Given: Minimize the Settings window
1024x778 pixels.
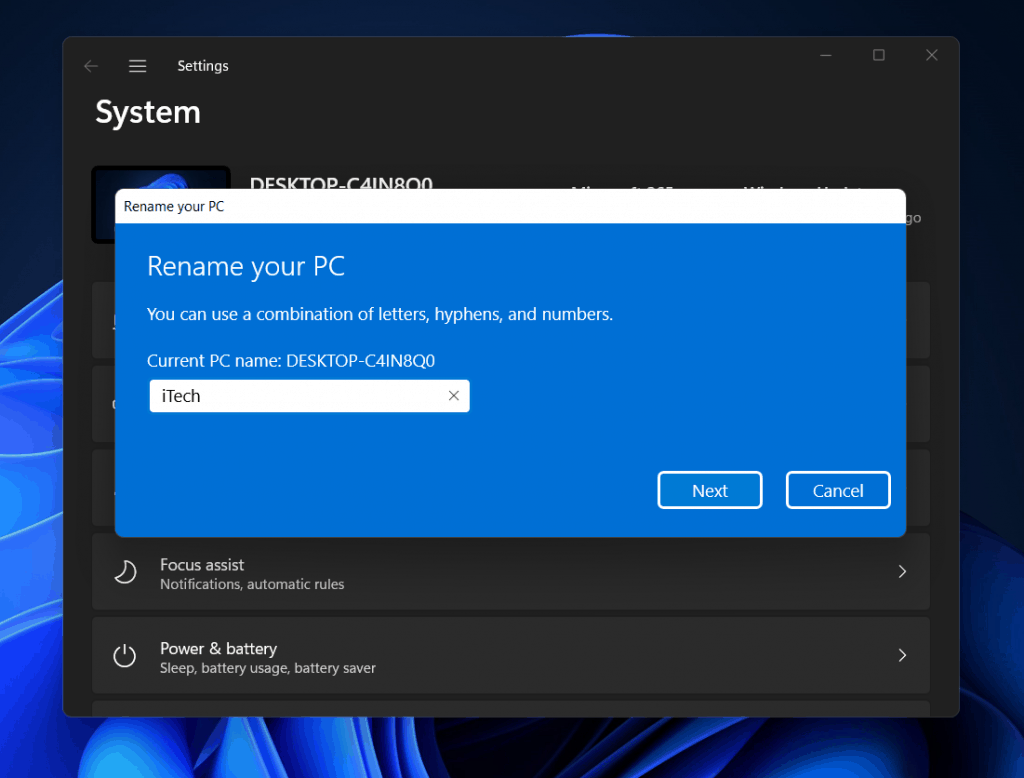Looking at the screenshot, I should (825, 55).
